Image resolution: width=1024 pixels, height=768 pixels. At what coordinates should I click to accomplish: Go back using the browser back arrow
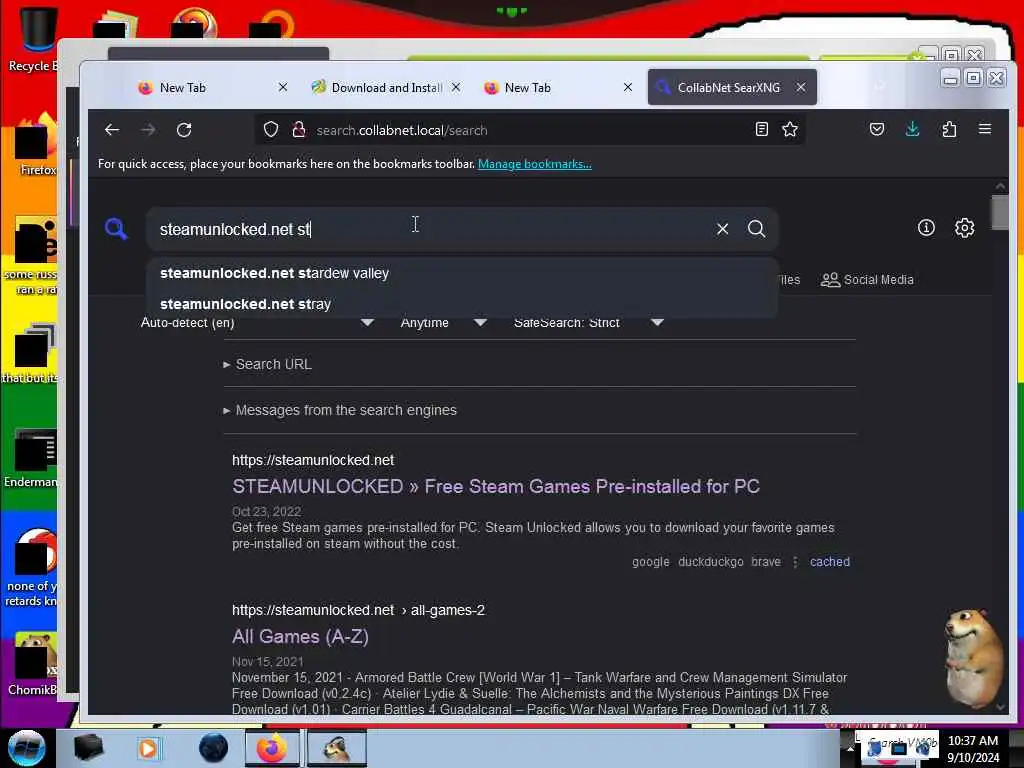[112, 130]
